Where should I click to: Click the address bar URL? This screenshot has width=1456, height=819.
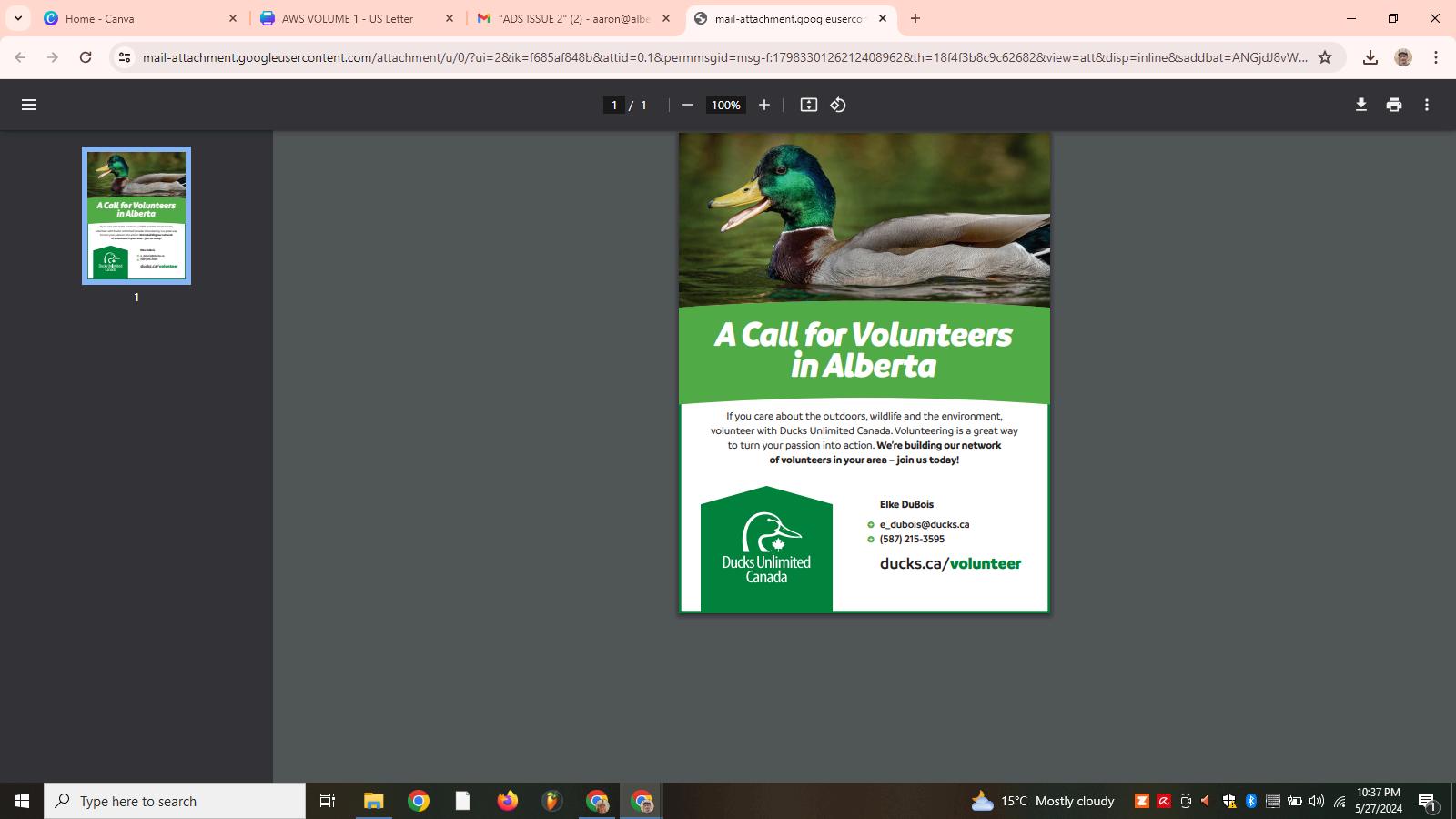click(x=725, y=57)
